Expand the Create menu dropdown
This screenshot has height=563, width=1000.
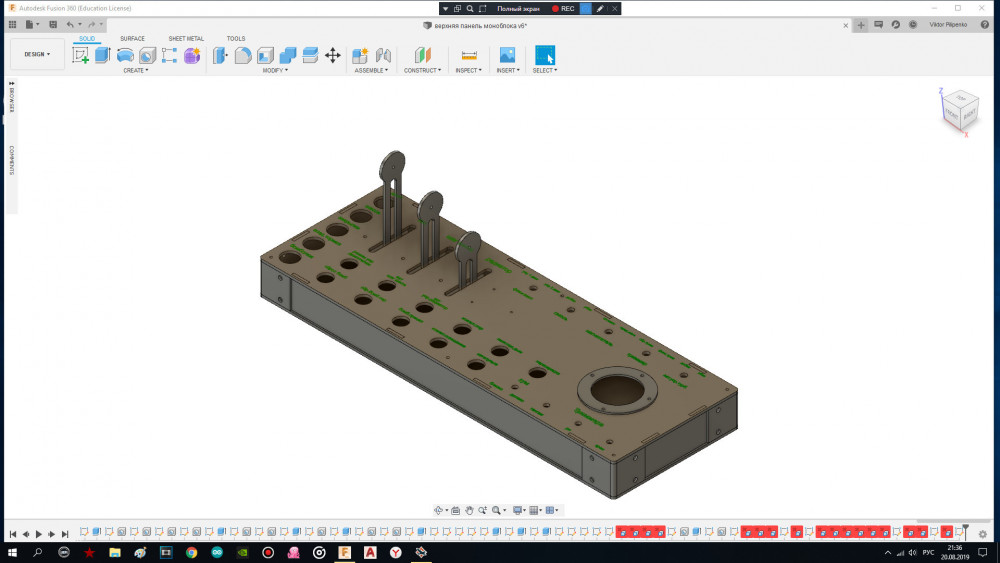(135, 71)
